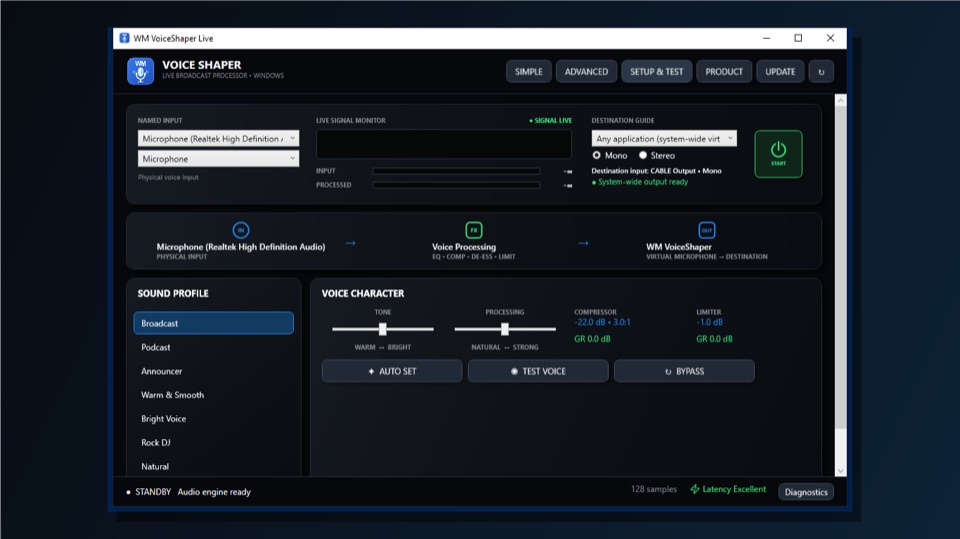Image resolution: width=960 pixels, height=539 pixels.
Task: Click the TONE warm-bright slider handle
Action: tap(383, 329)
